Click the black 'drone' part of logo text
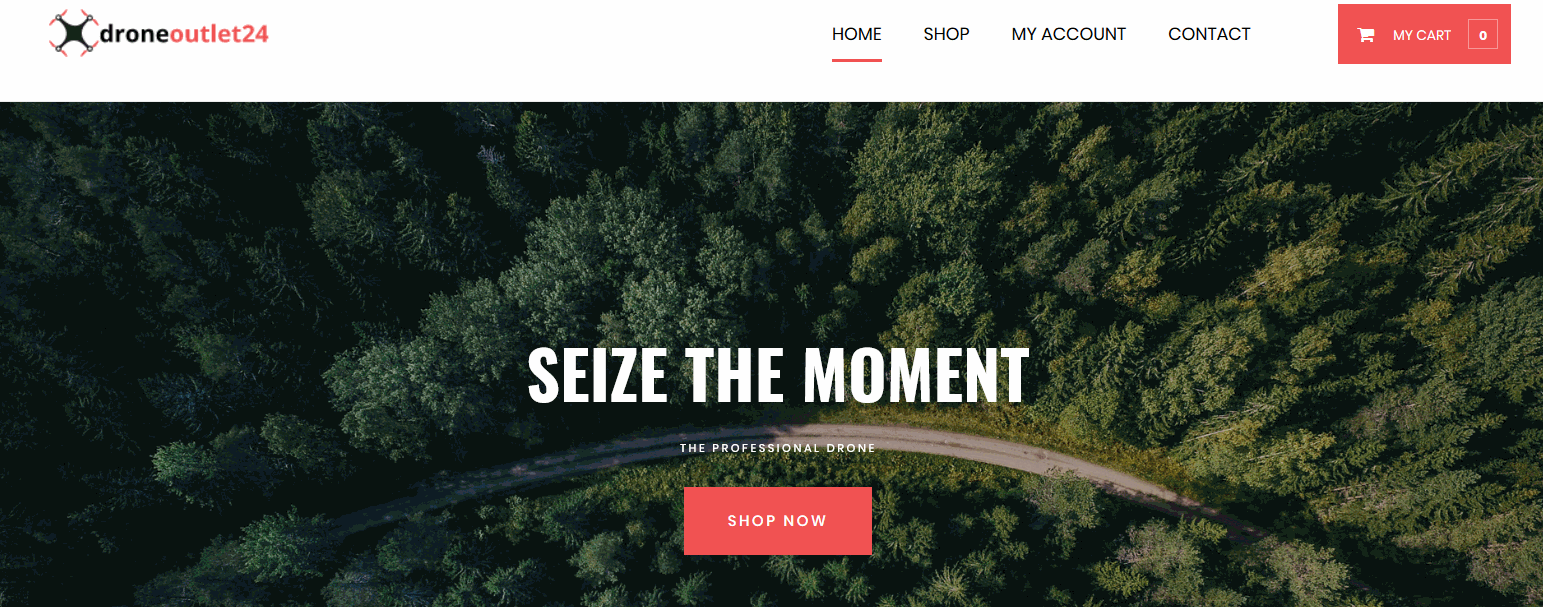 135,34
